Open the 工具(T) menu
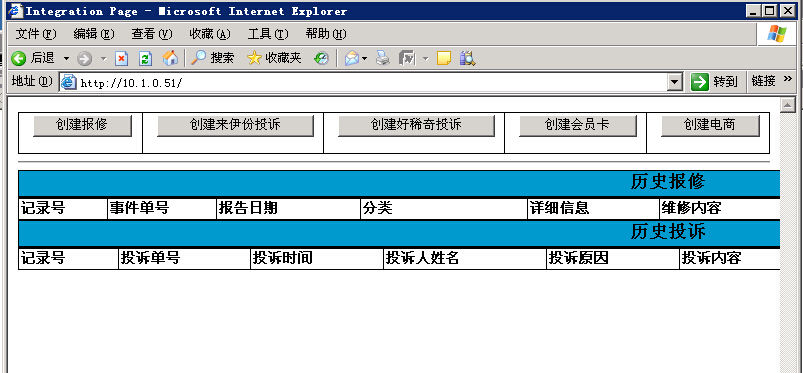803x373 pixels. click(268, 34)
